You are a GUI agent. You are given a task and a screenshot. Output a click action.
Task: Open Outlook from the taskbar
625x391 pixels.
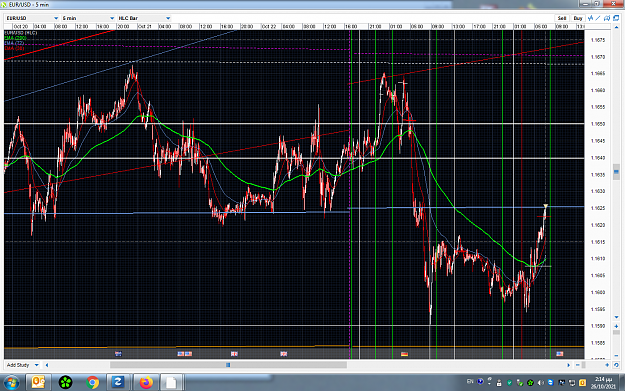pyautogui.click(x=38, y=383)
